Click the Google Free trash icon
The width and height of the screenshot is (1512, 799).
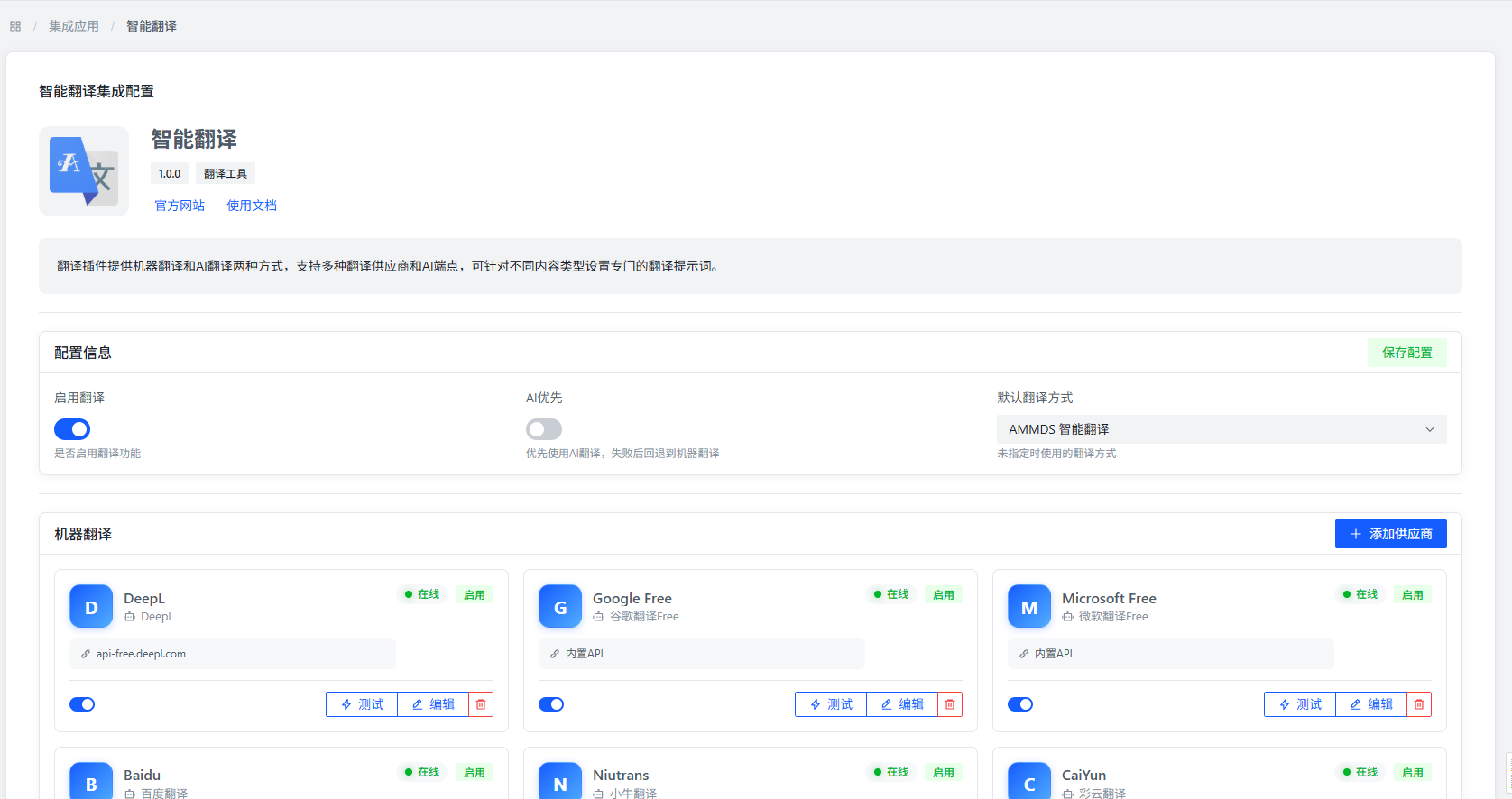(x=950, y=704)
